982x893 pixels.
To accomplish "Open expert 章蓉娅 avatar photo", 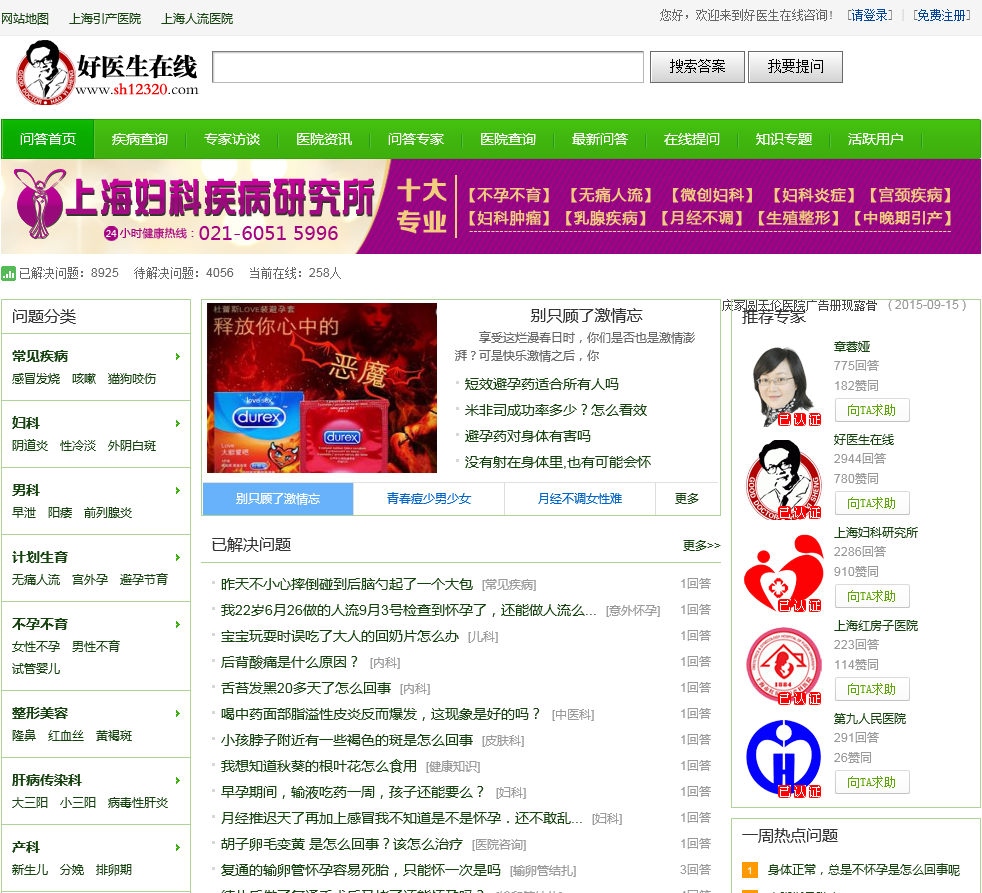I will [x=783, y=386].
